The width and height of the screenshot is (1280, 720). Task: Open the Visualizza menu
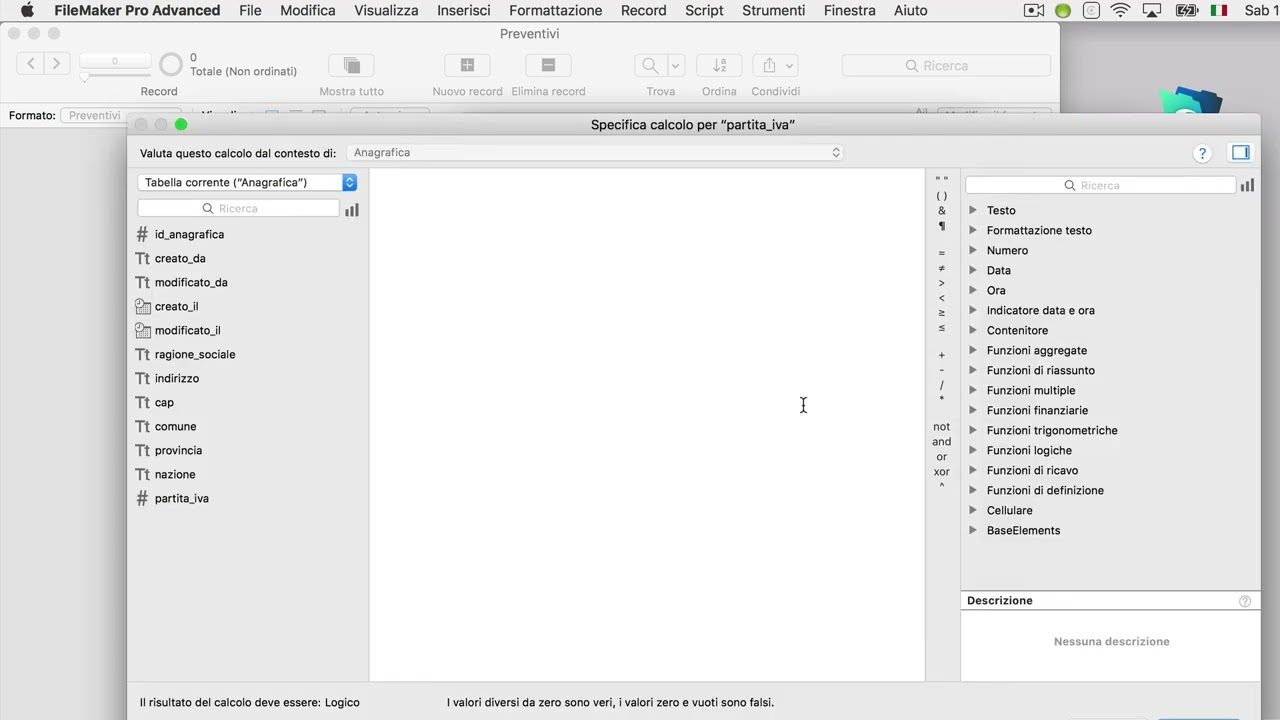click(x=386, y=10)
